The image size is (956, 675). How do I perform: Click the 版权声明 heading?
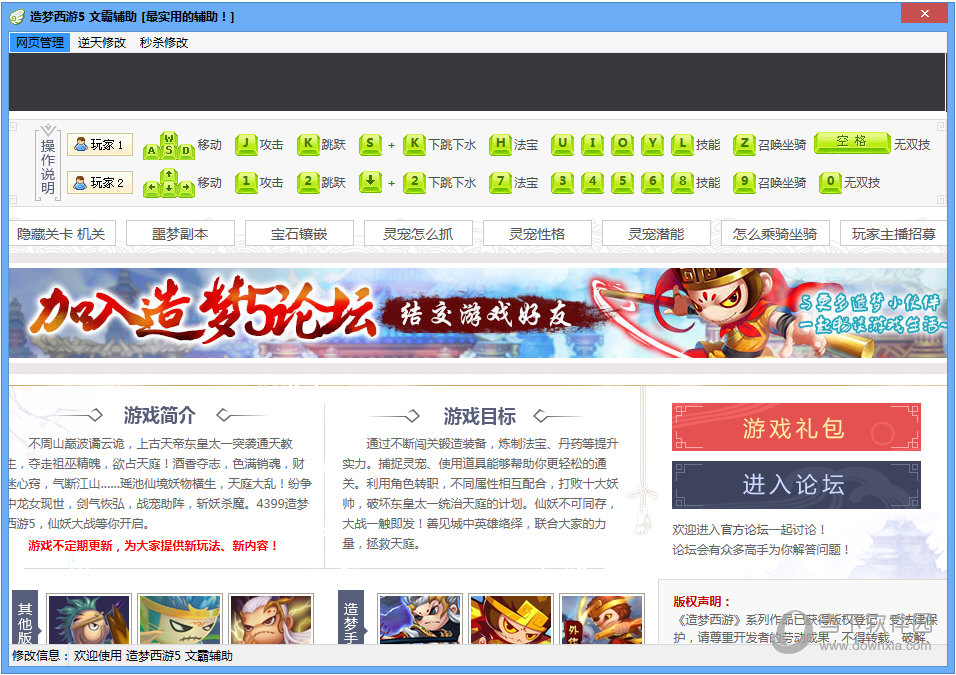point(702,601)
